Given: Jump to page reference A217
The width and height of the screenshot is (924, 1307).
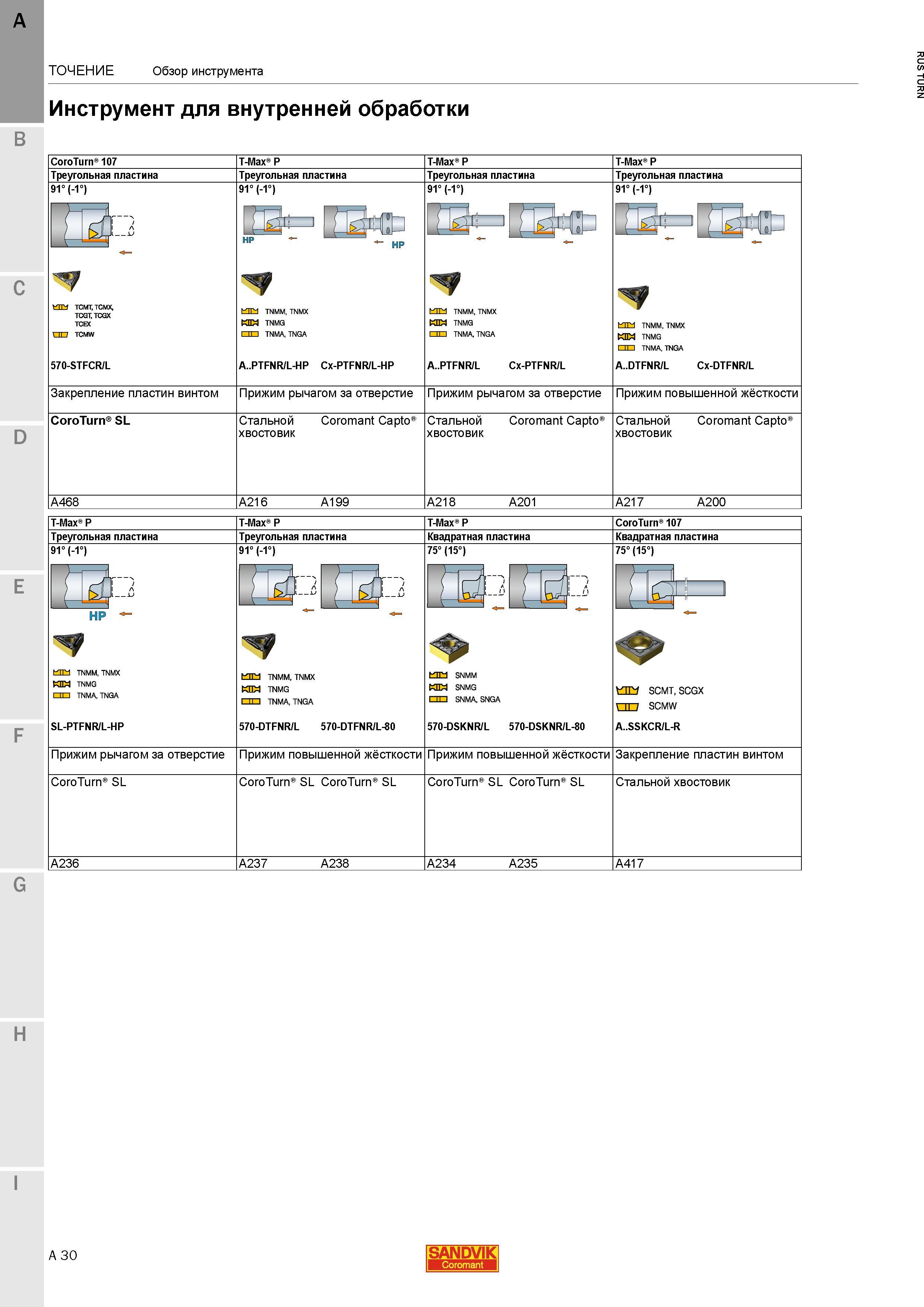Looking at the screenshot, I should pyautogui.click(x=630, y=502).
